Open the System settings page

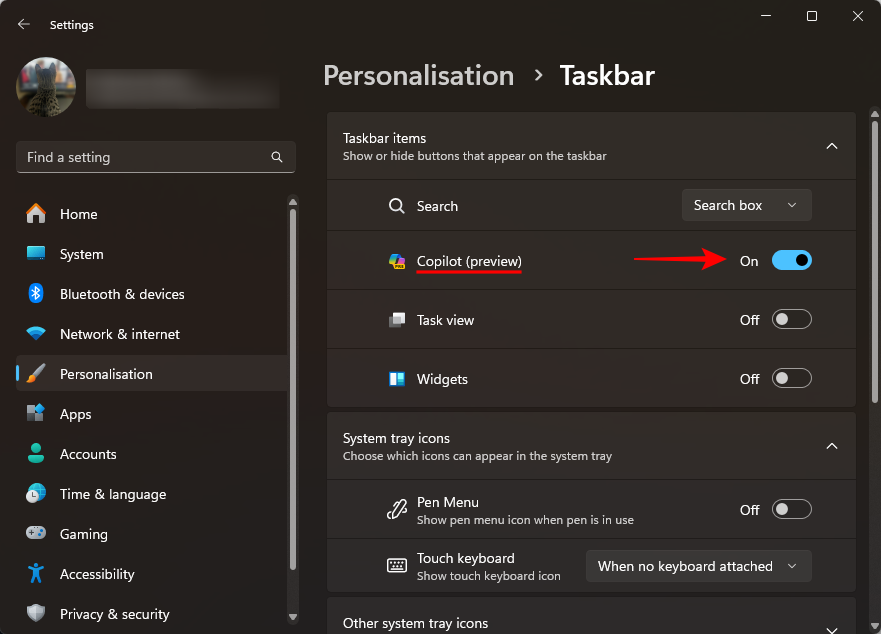(81, 254)
